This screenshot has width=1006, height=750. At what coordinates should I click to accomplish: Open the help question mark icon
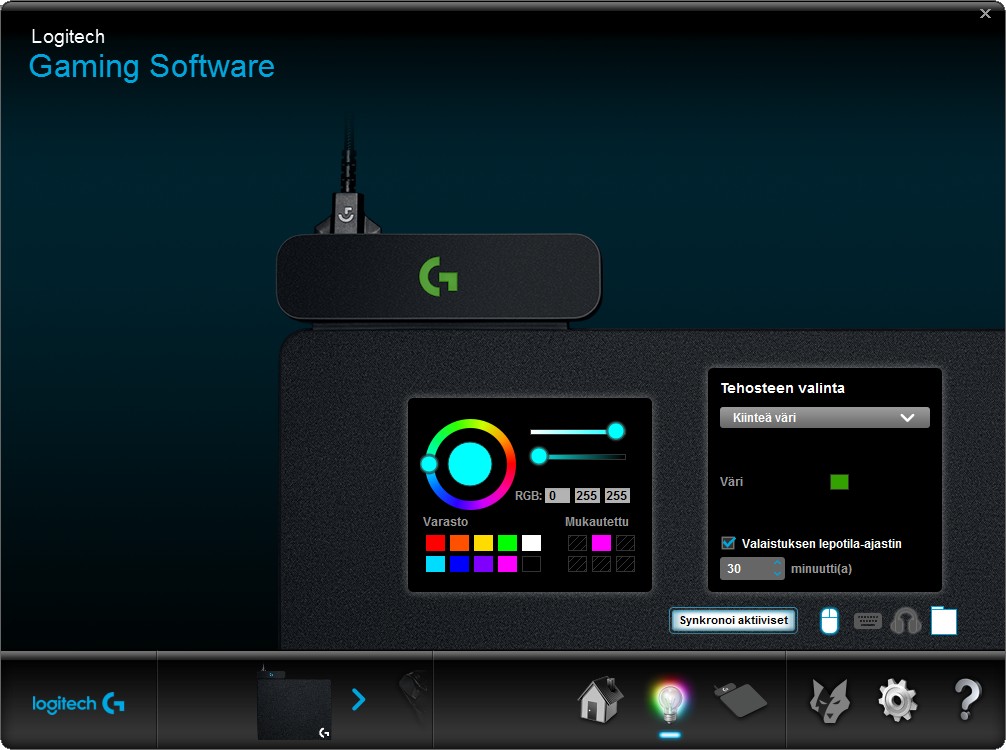click(x=966, y=700)
